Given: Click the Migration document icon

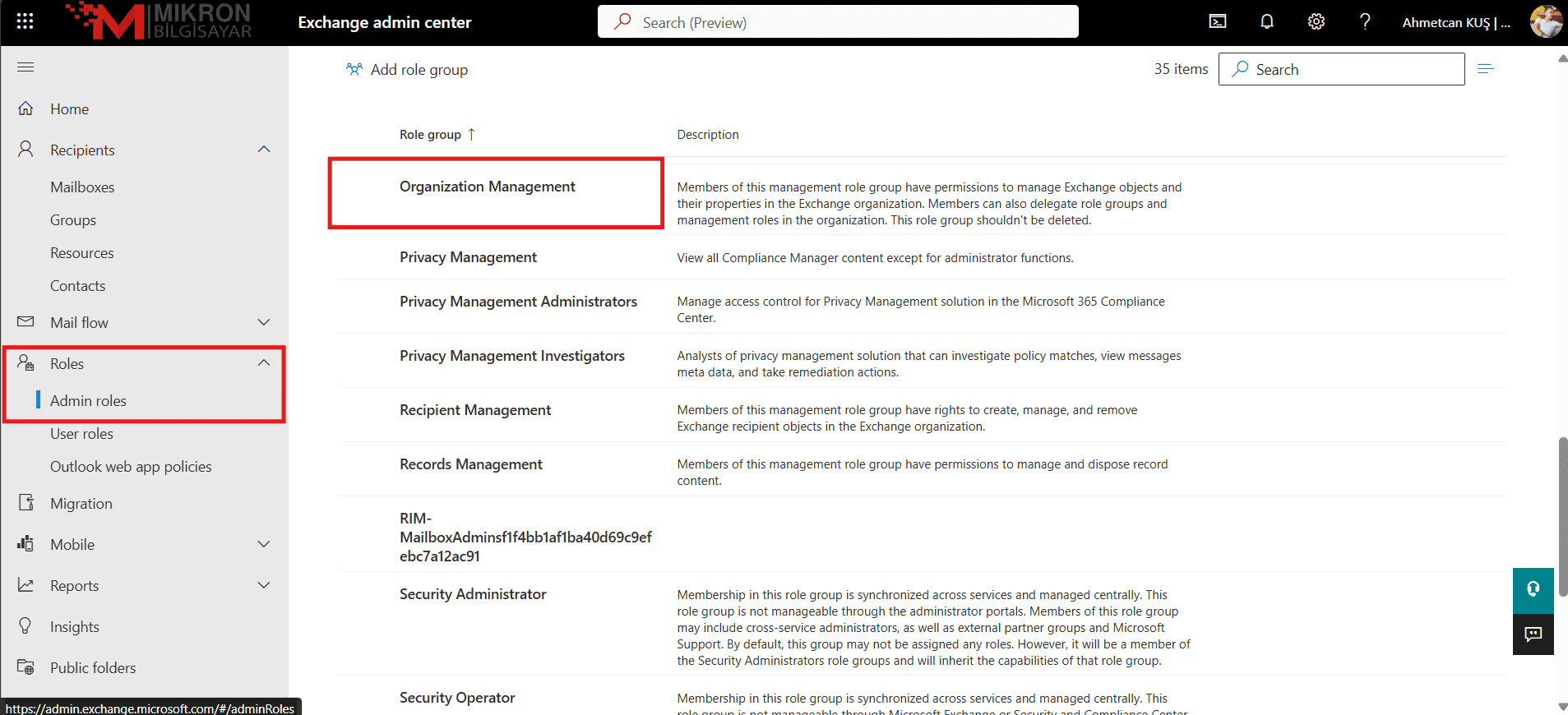Looking at the screenshot, I should pos(25,502).
